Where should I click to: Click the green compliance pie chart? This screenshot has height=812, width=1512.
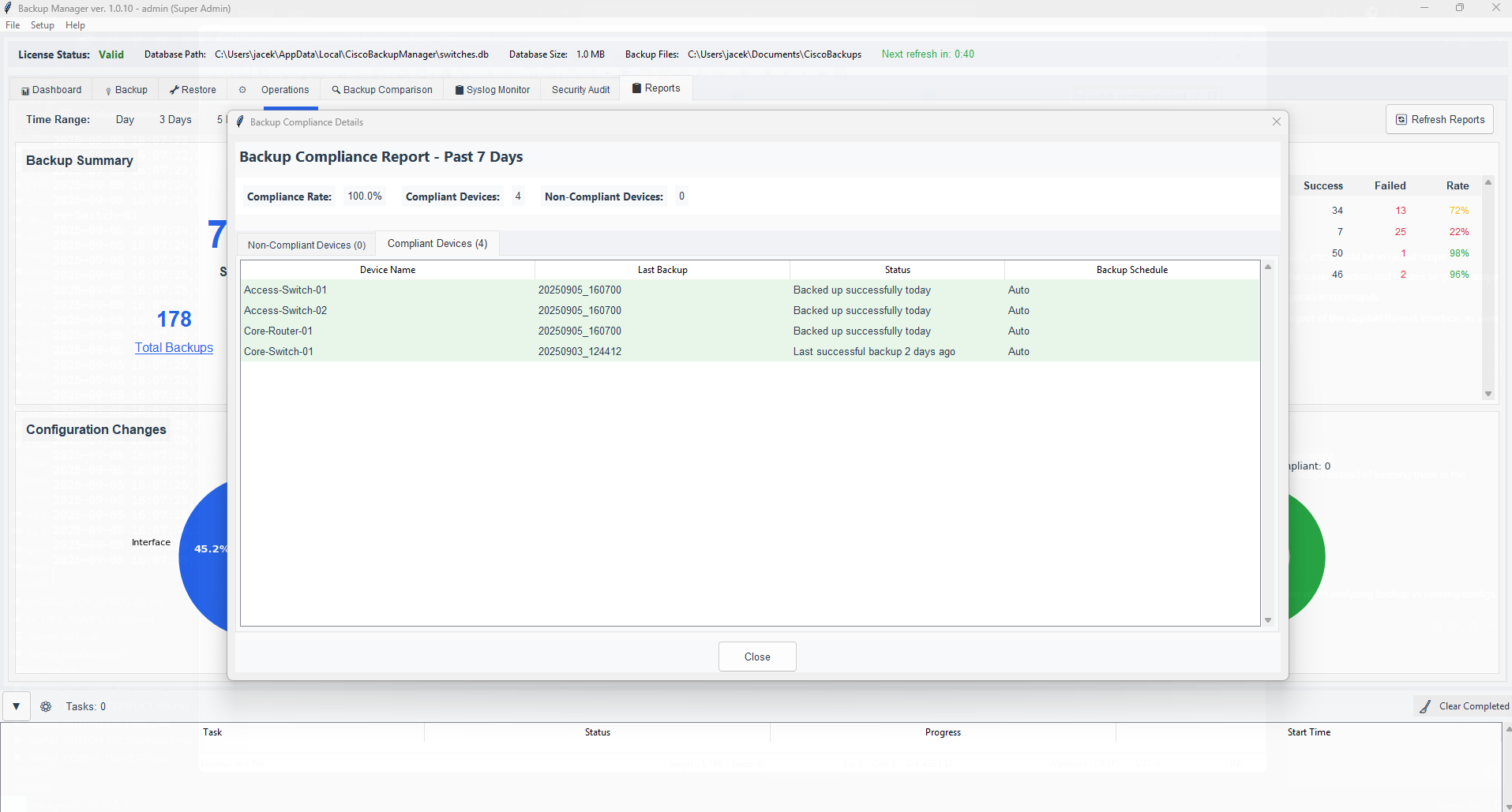[1307, 557]
